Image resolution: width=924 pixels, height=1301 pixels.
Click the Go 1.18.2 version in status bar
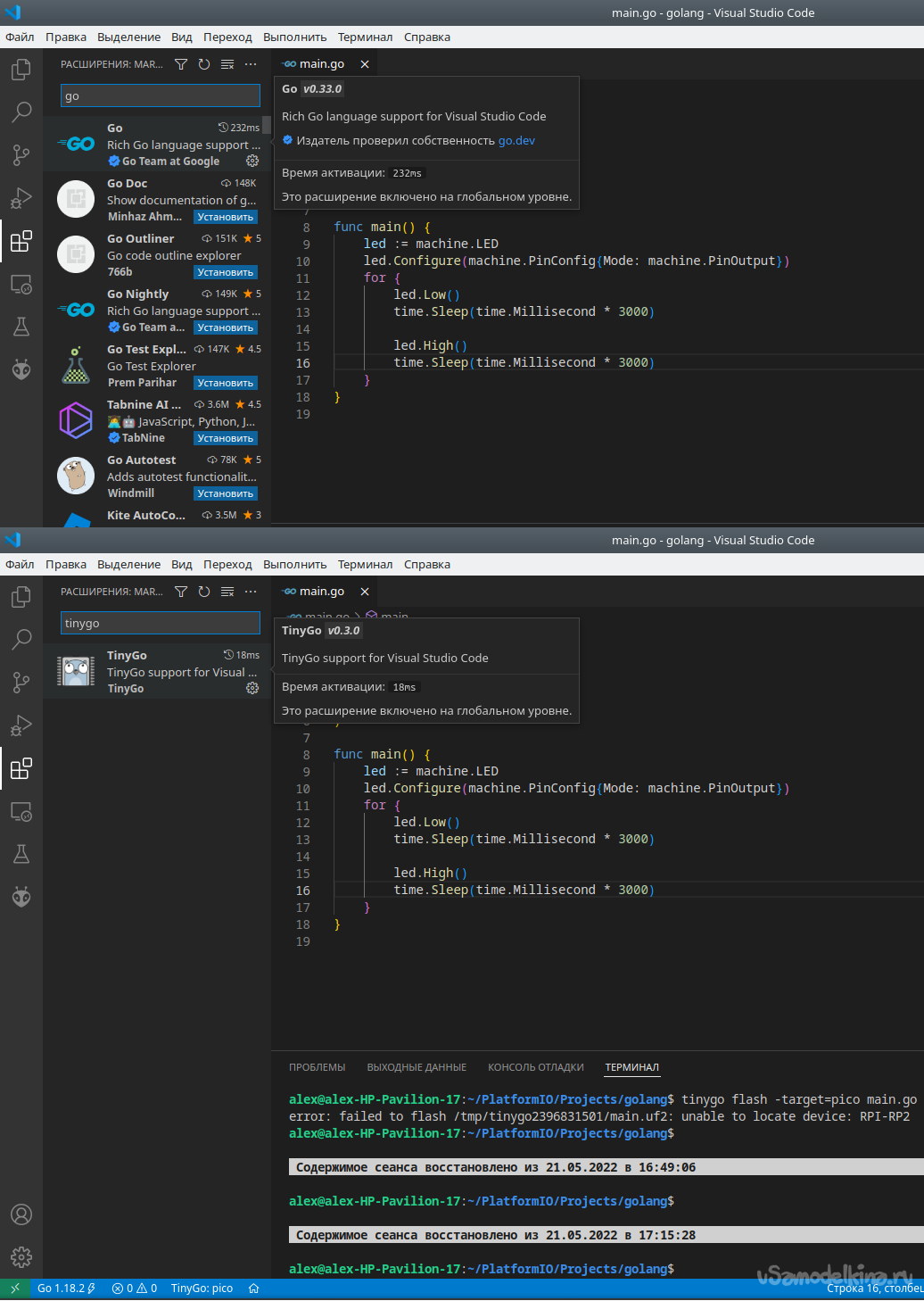pos(66,1289)
